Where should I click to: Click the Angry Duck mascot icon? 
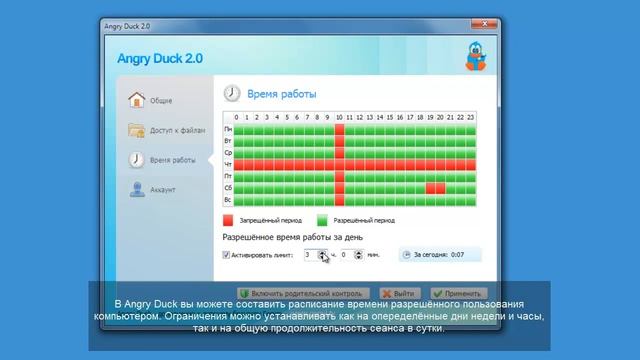click(x=476, y=56)
